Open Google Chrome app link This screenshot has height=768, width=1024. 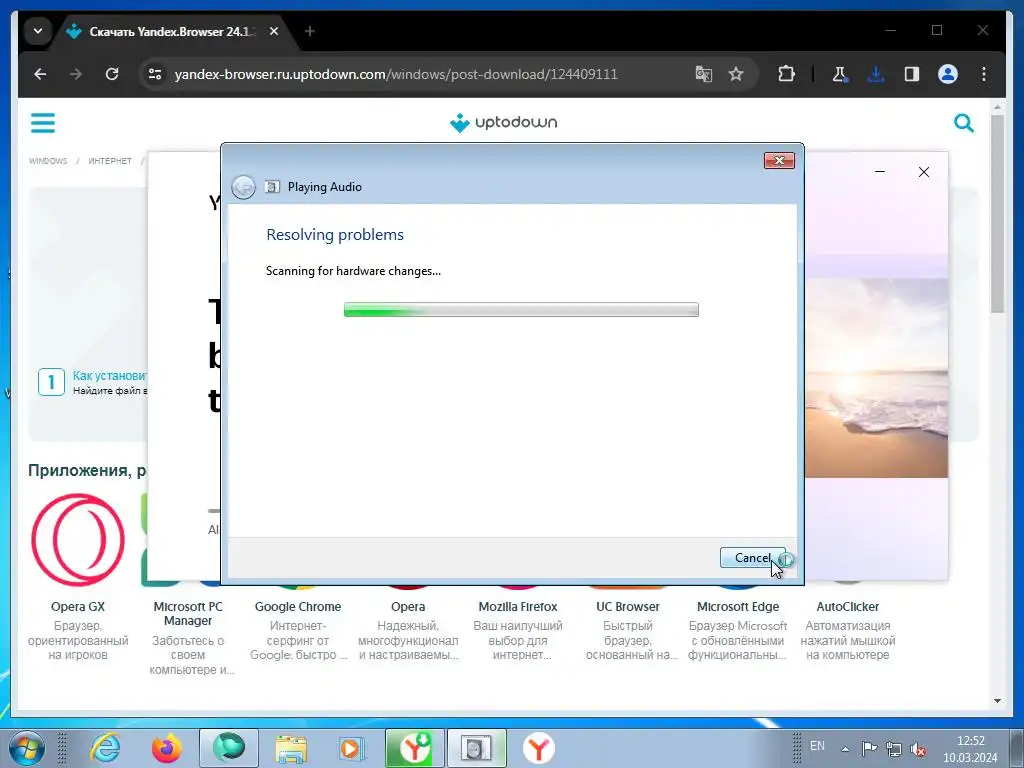click(298, 607)
